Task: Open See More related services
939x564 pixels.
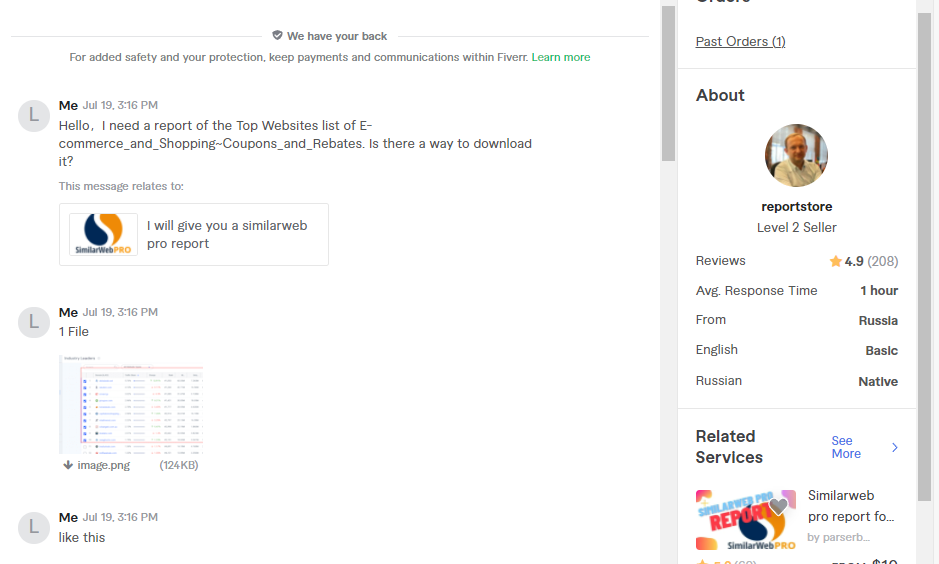Action: [x=846, y=447]
